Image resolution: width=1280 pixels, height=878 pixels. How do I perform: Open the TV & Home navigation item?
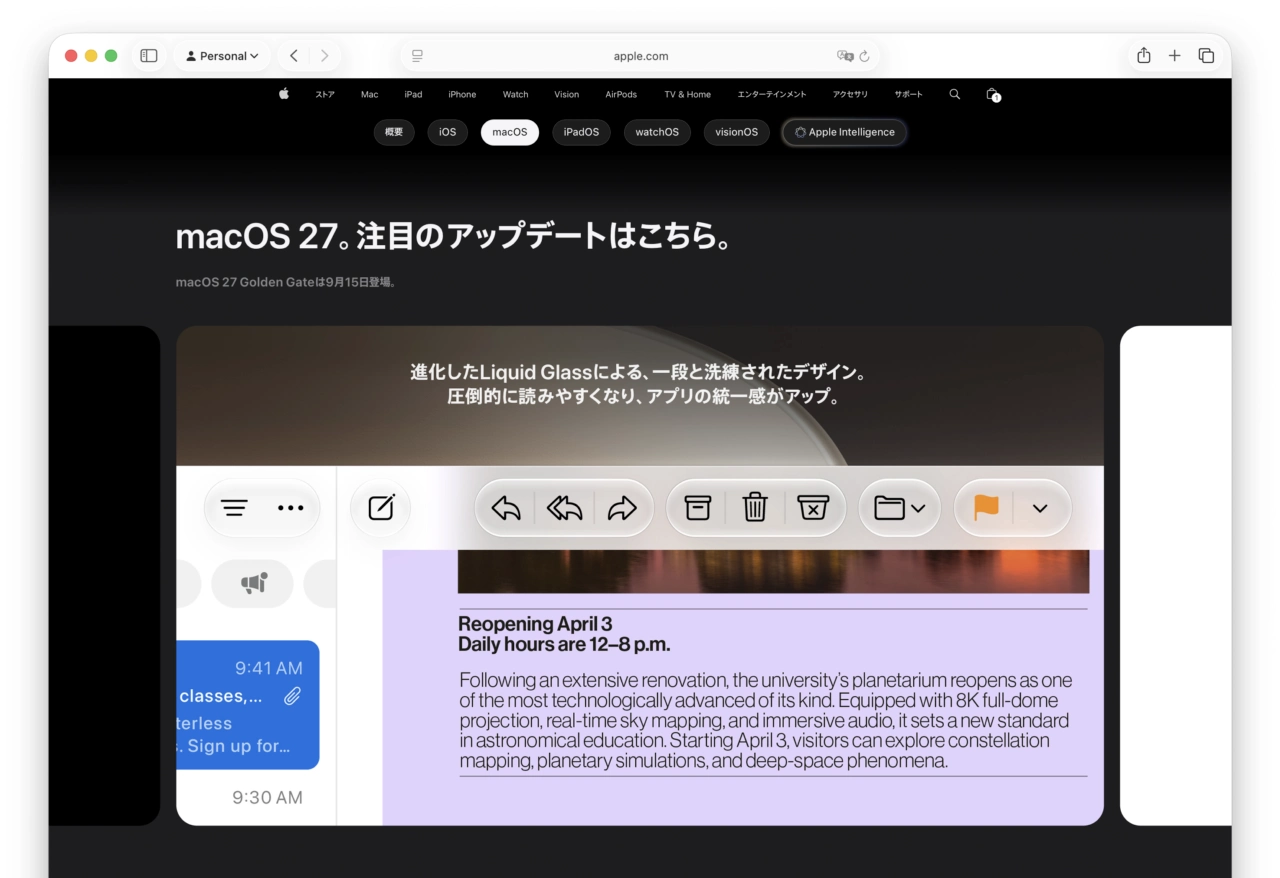pyautogui.click(x=688, y=94)
